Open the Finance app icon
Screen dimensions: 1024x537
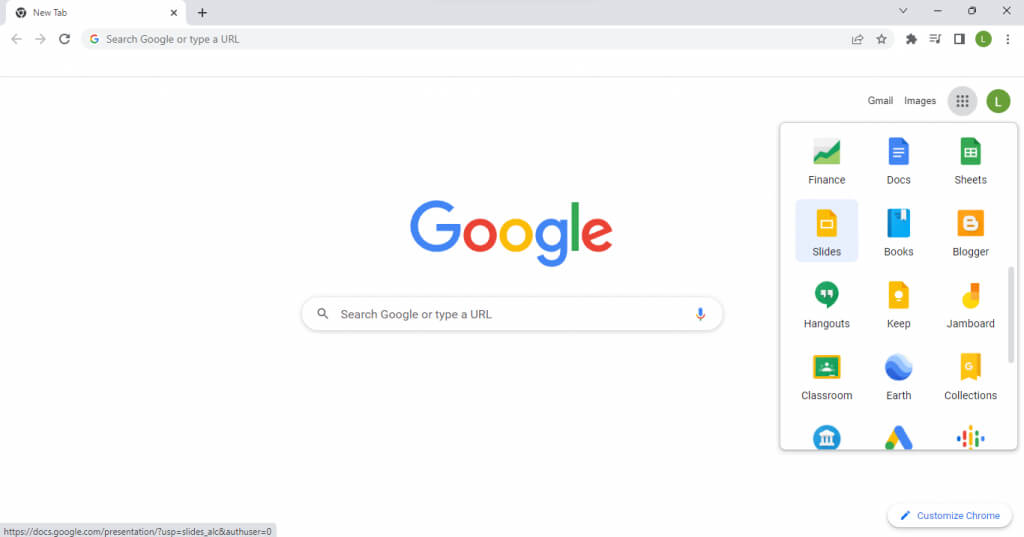point(826,159)
